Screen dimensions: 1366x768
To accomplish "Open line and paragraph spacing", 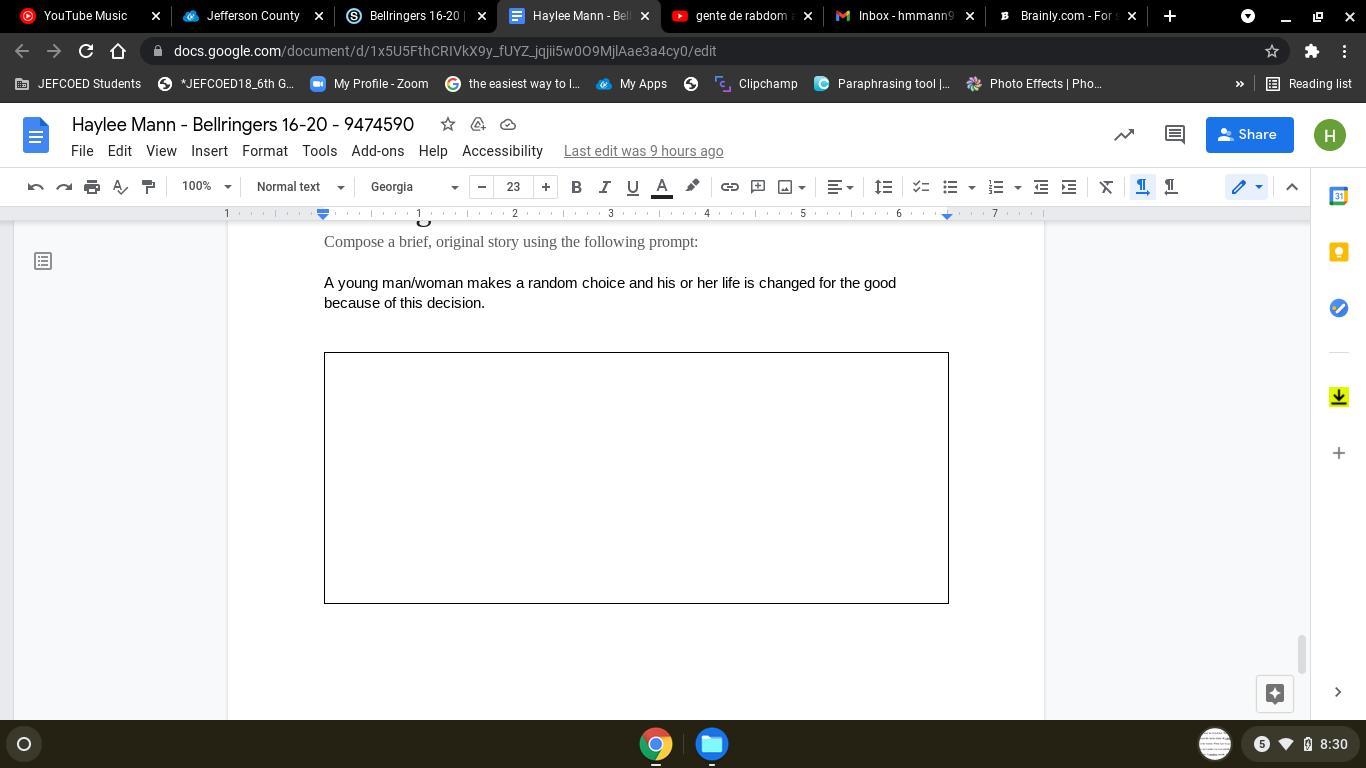I will (x=883, y=187).
